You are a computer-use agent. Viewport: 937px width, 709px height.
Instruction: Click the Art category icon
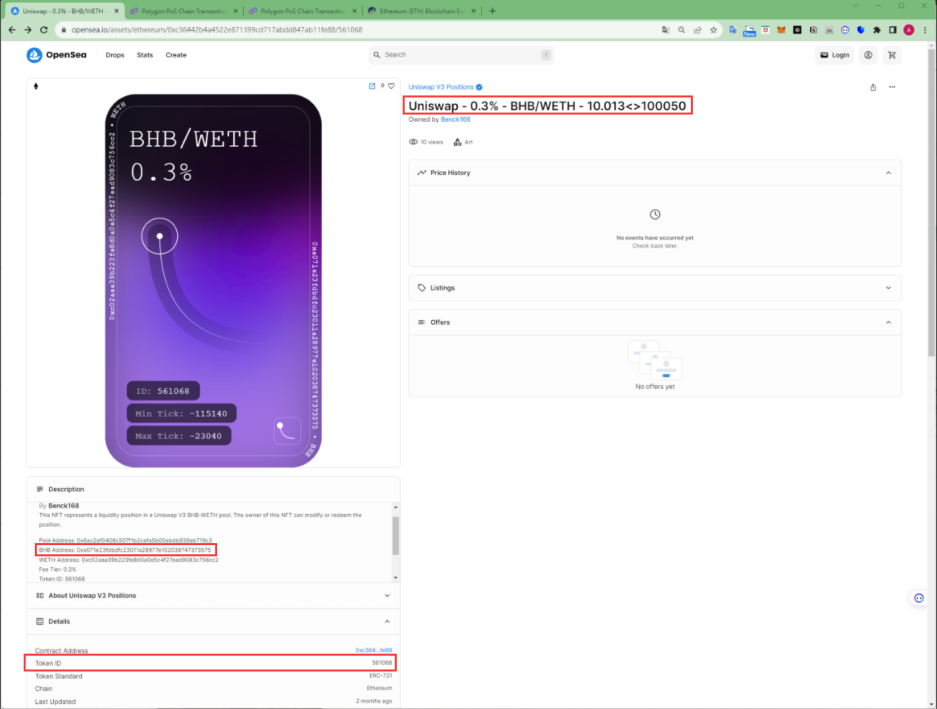457,142
